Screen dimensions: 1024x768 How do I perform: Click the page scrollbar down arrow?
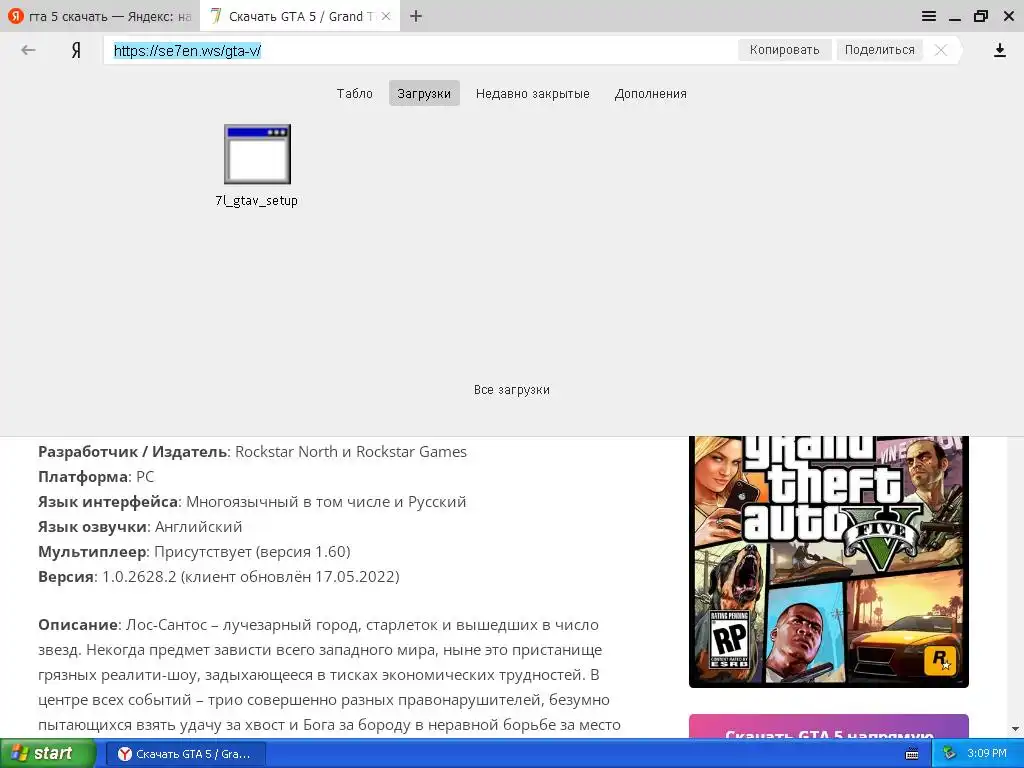pyautogui.click(x=1016, y=729)
